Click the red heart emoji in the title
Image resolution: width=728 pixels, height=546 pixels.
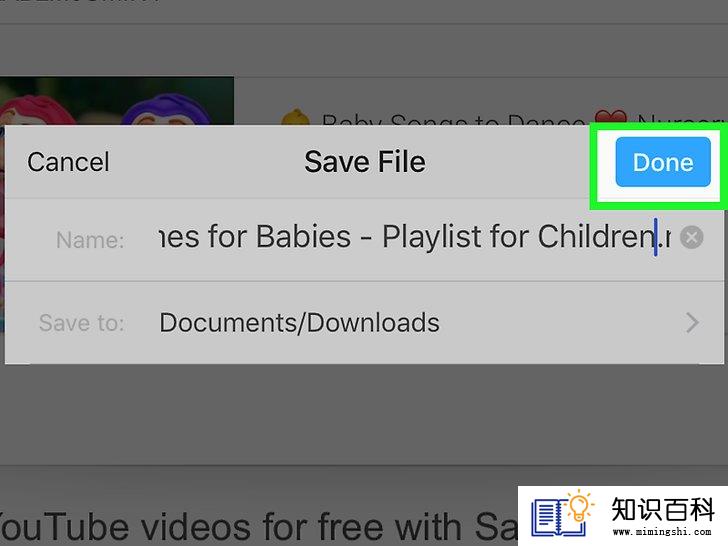pyautogui.click(x=611, y=117)
